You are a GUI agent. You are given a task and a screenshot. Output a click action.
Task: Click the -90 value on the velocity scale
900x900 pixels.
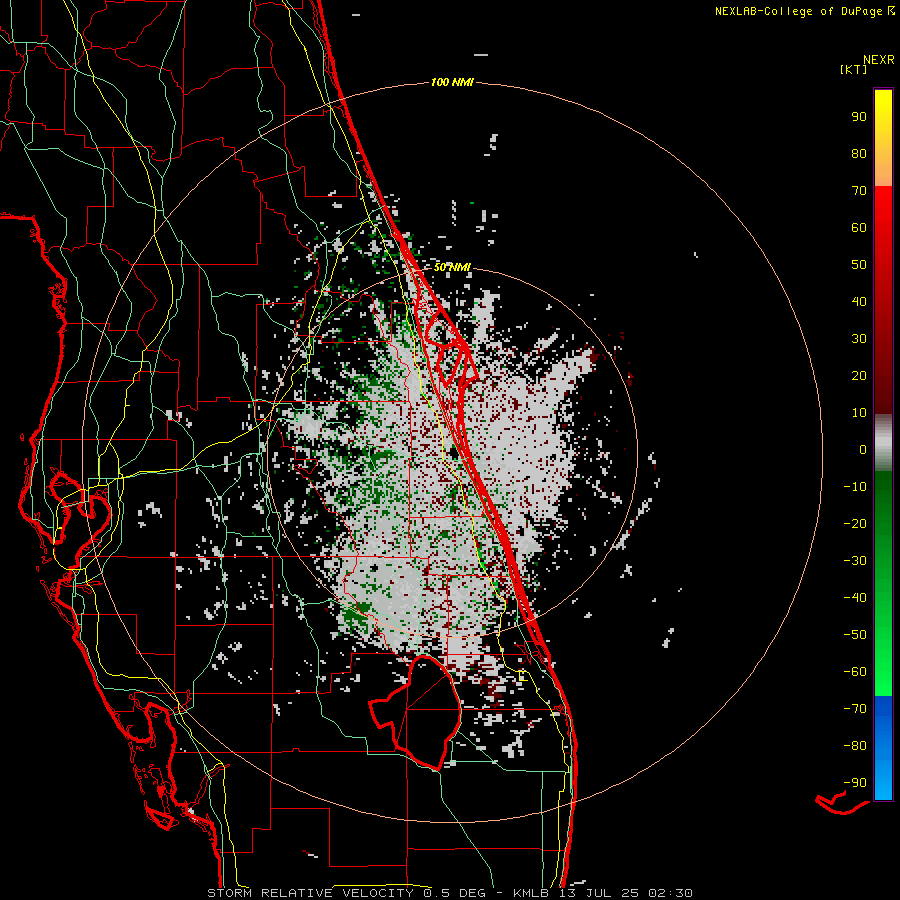(x=855, y=783)
